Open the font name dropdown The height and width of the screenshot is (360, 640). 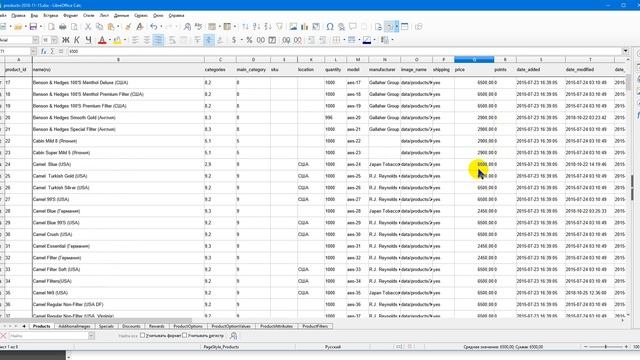pyautogui.click(x=36, y=40)
